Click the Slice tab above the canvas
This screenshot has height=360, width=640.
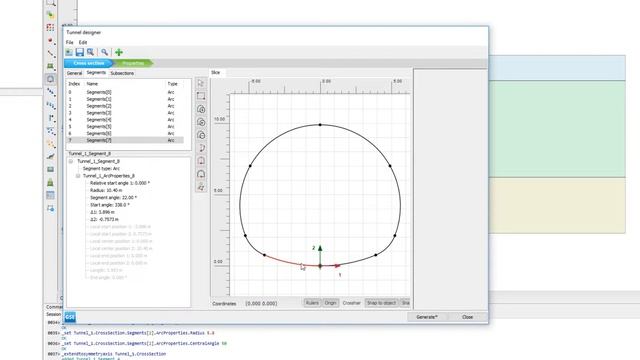[216, 73]
